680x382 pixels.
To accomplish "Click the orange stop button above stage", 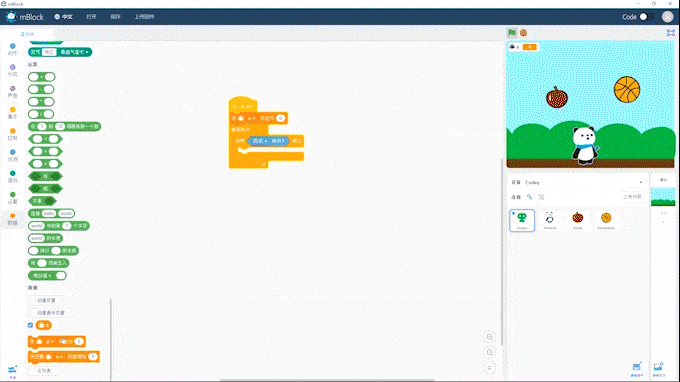I will point(523,33).
